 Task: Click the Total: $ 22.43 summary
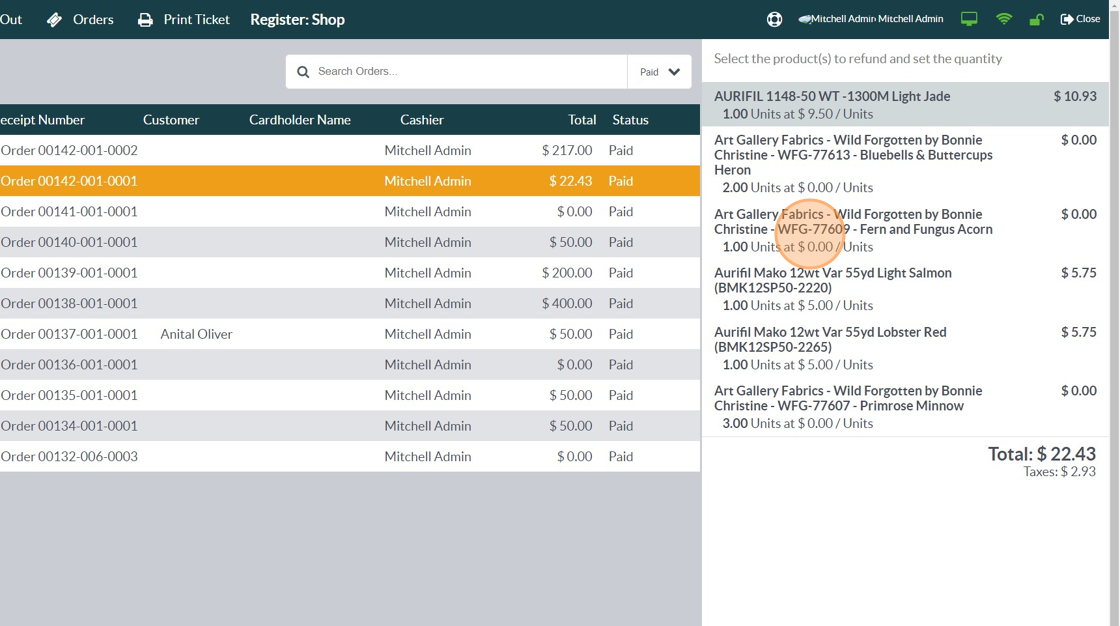[1041, 454]
